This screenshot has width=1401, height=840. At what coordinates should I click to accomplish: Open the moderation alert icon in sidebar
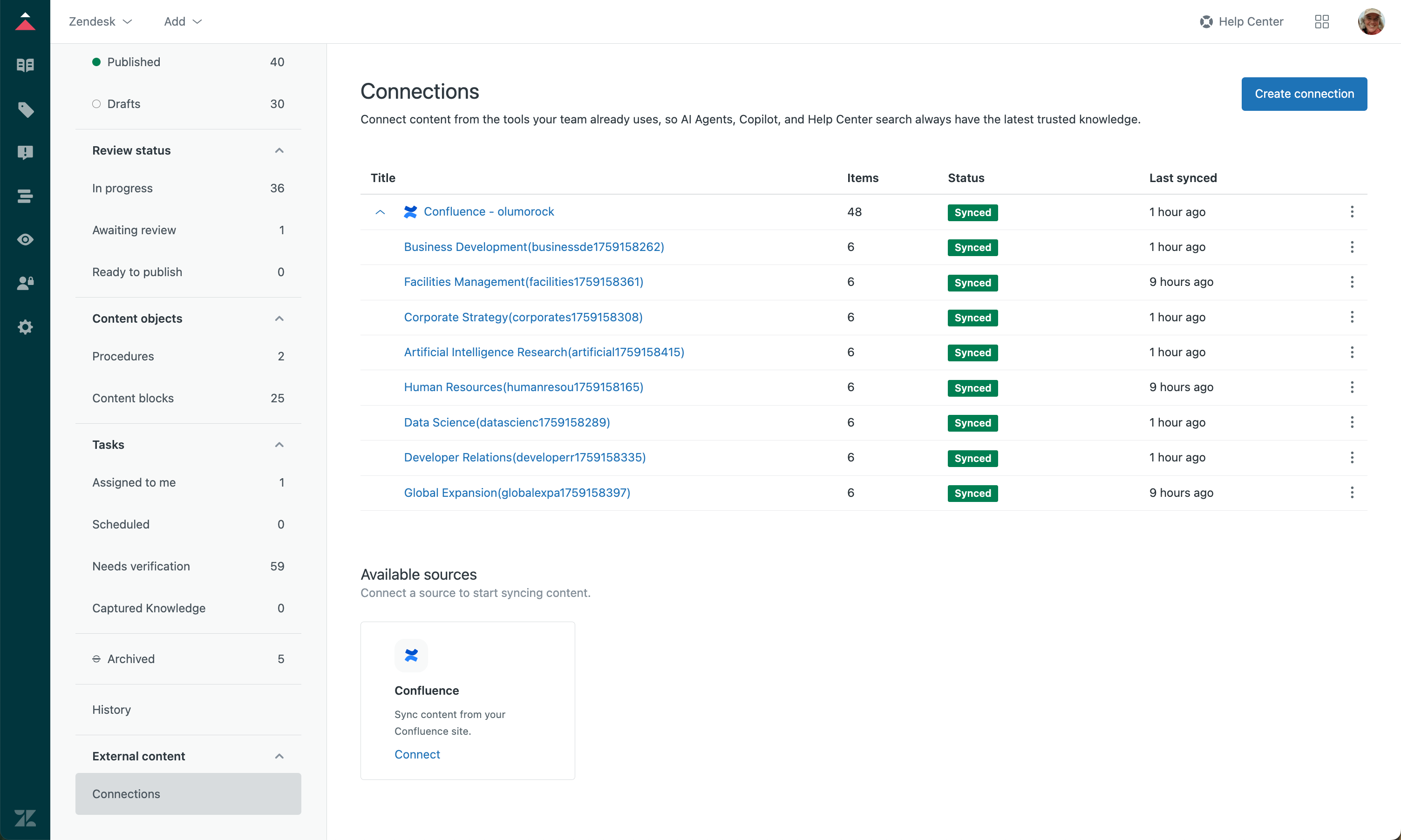25,152
